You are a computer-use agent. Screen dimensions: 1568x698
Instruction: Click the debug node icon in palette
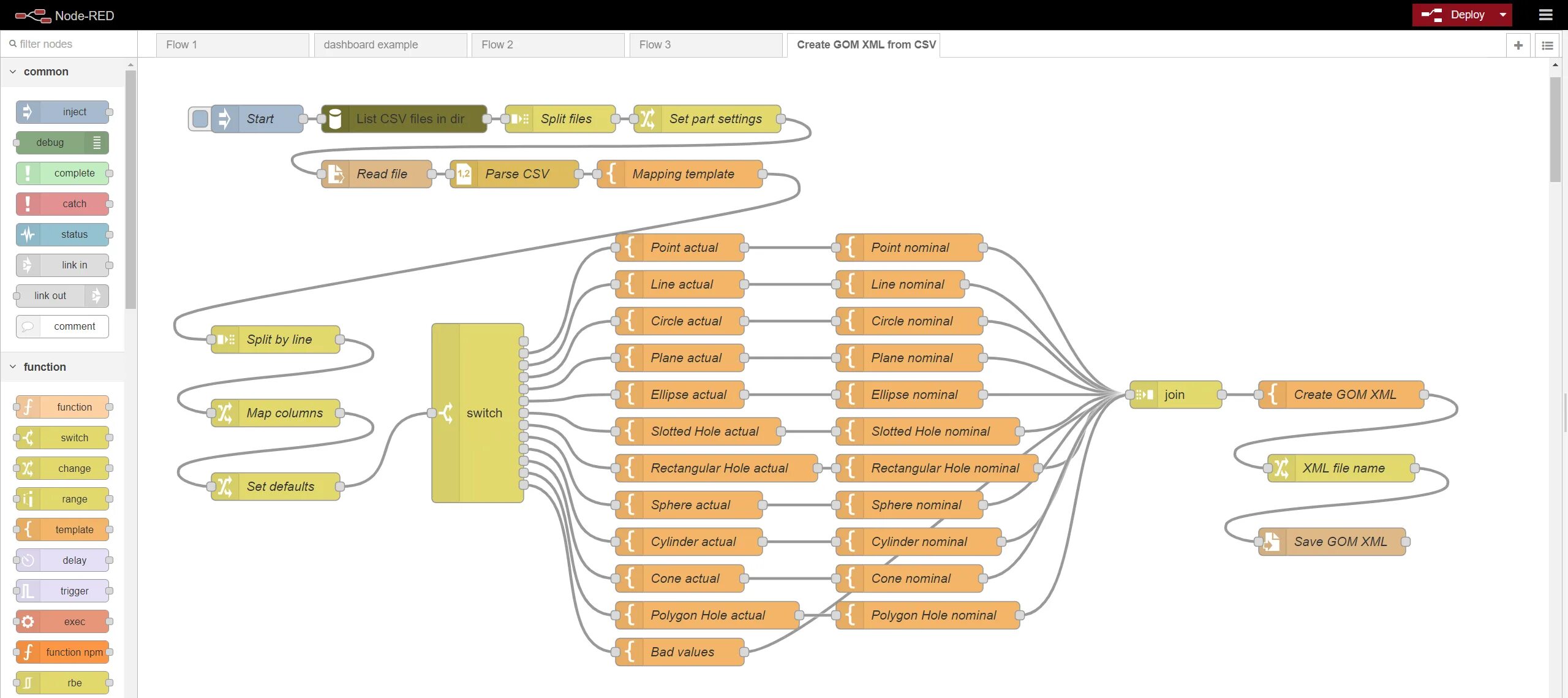(97, 143)
